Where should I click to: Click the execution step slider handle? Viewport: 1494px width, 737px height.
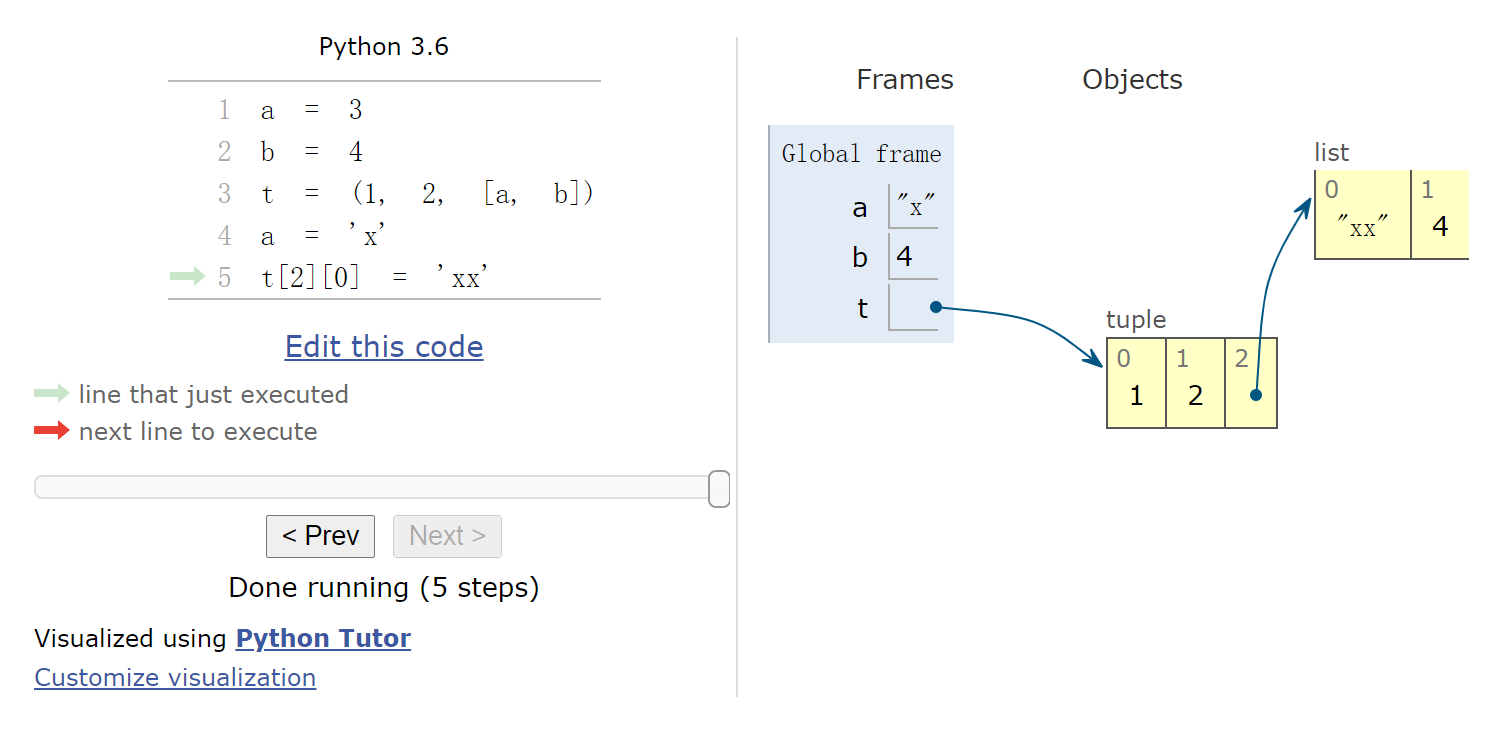click(x=718, y=488)
